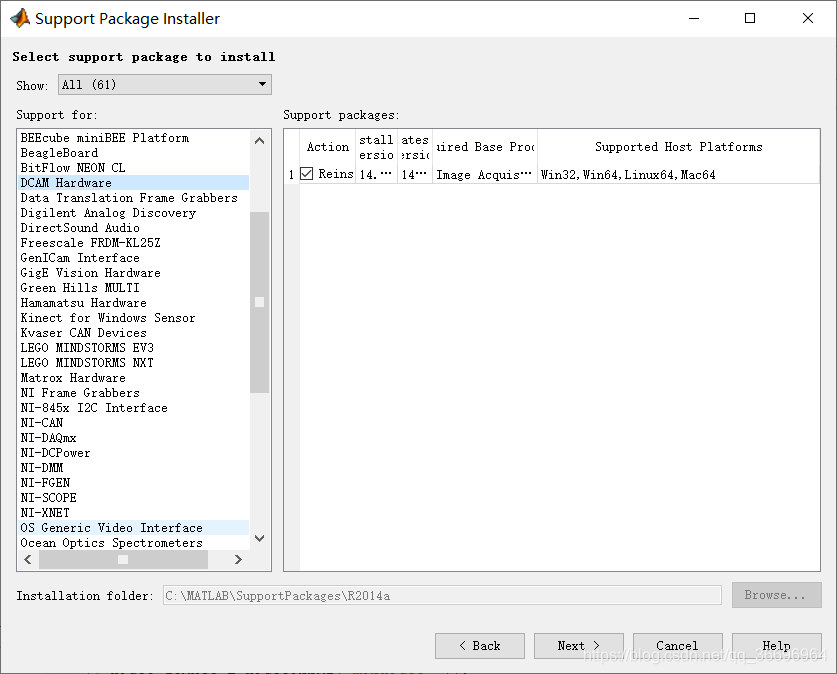837x674 pixels.
Task: Select Data Translation Frame Grabbers
Action: pos(133,197)
